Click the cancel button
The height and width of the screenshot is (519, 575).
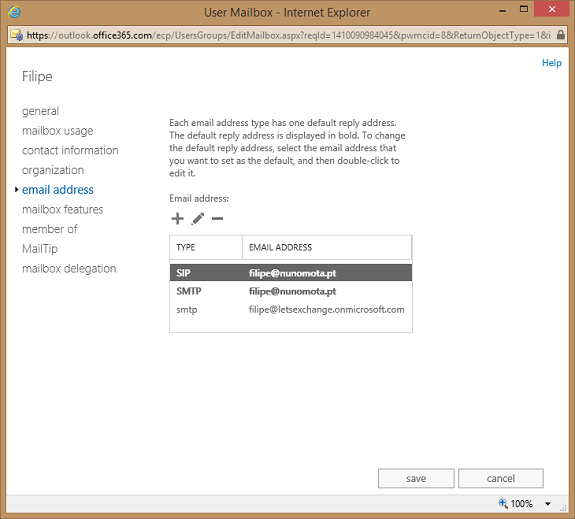coord(501,478)
